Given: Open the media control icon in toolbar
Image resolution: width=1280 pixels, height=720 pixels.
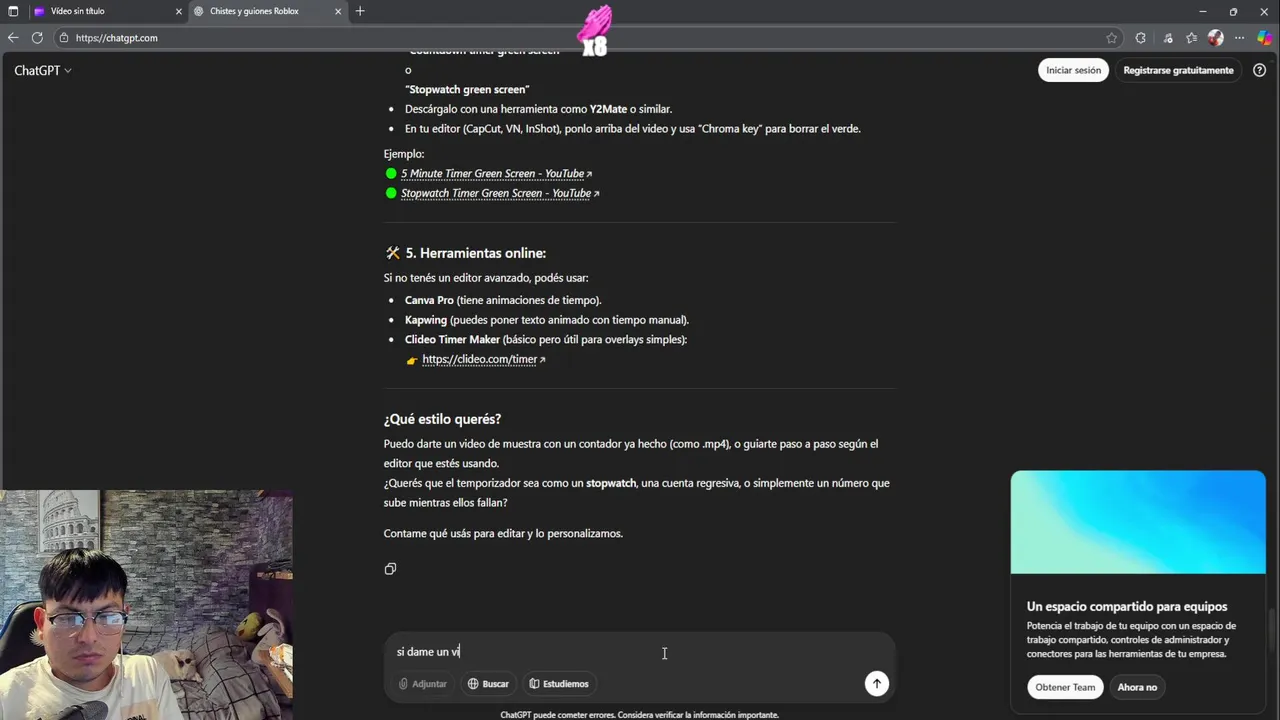Looking at the screenshot, I should coord(1168,38).
